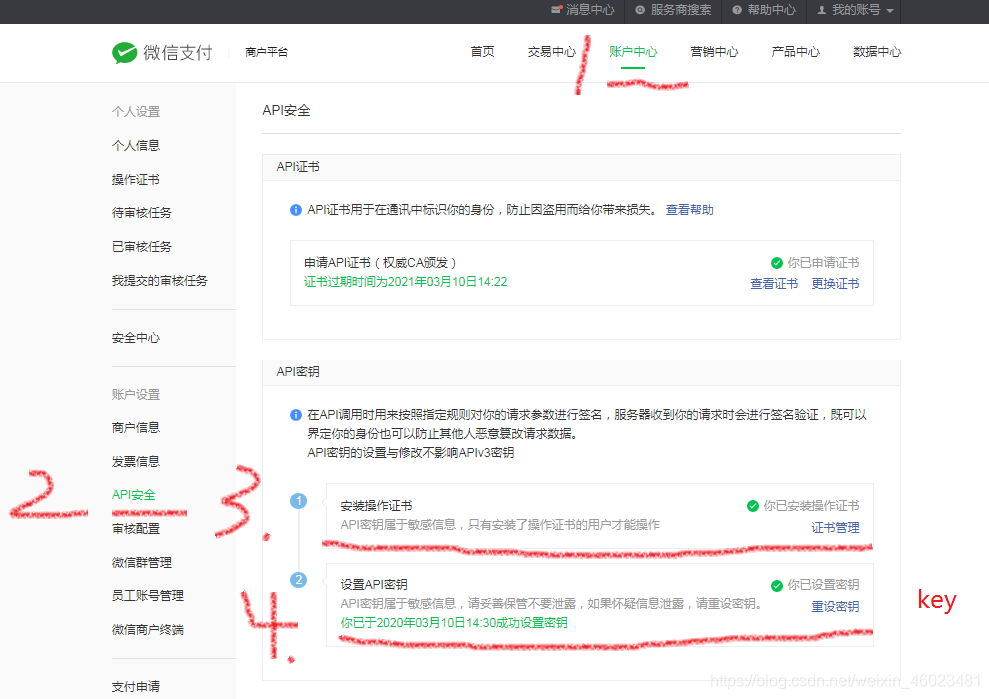This screenshot has width=989, height=699.
Task: Switch to 数据中心 tab
Action: [877, 52]
